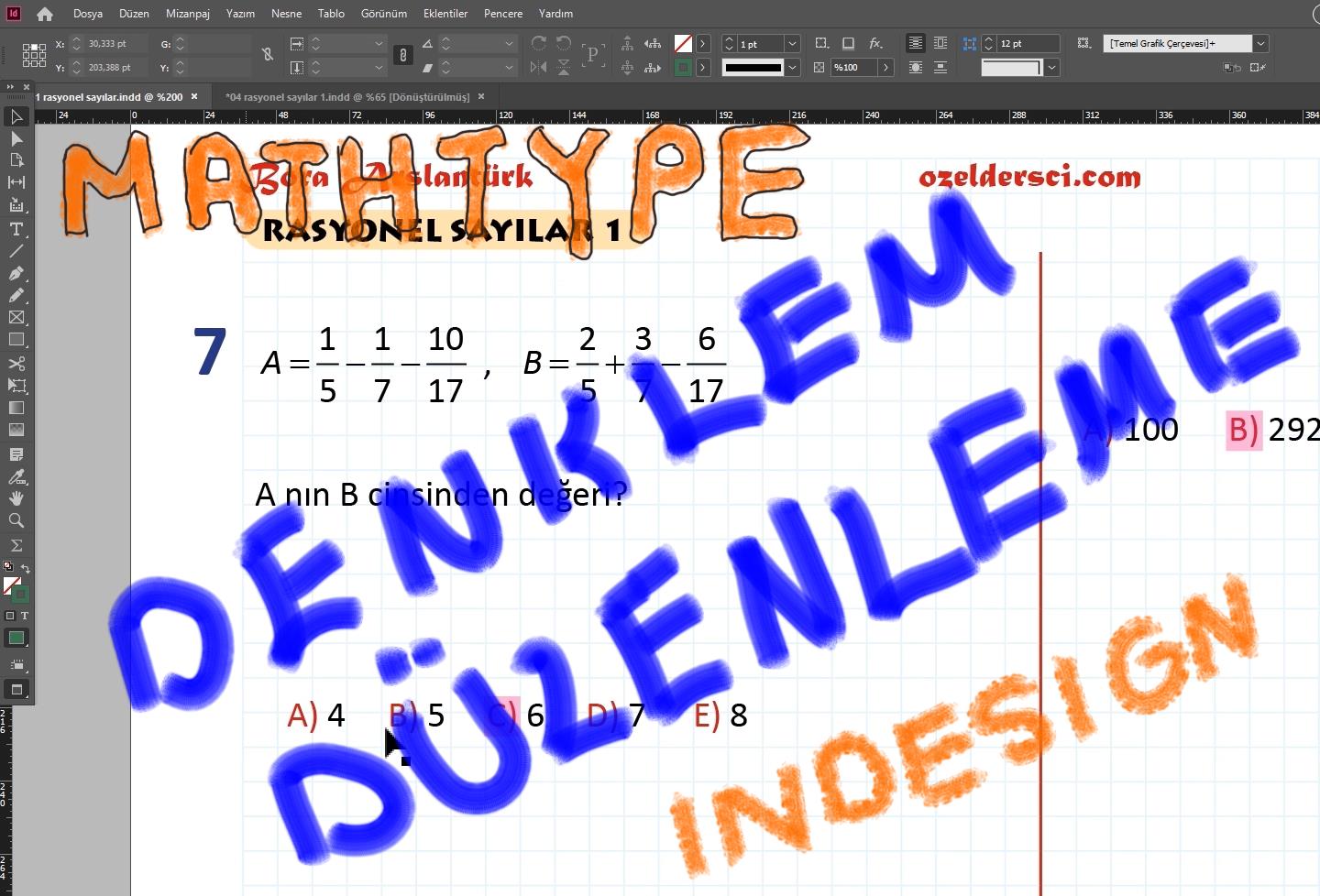Open the stroke type dropdown

point(790,67)
